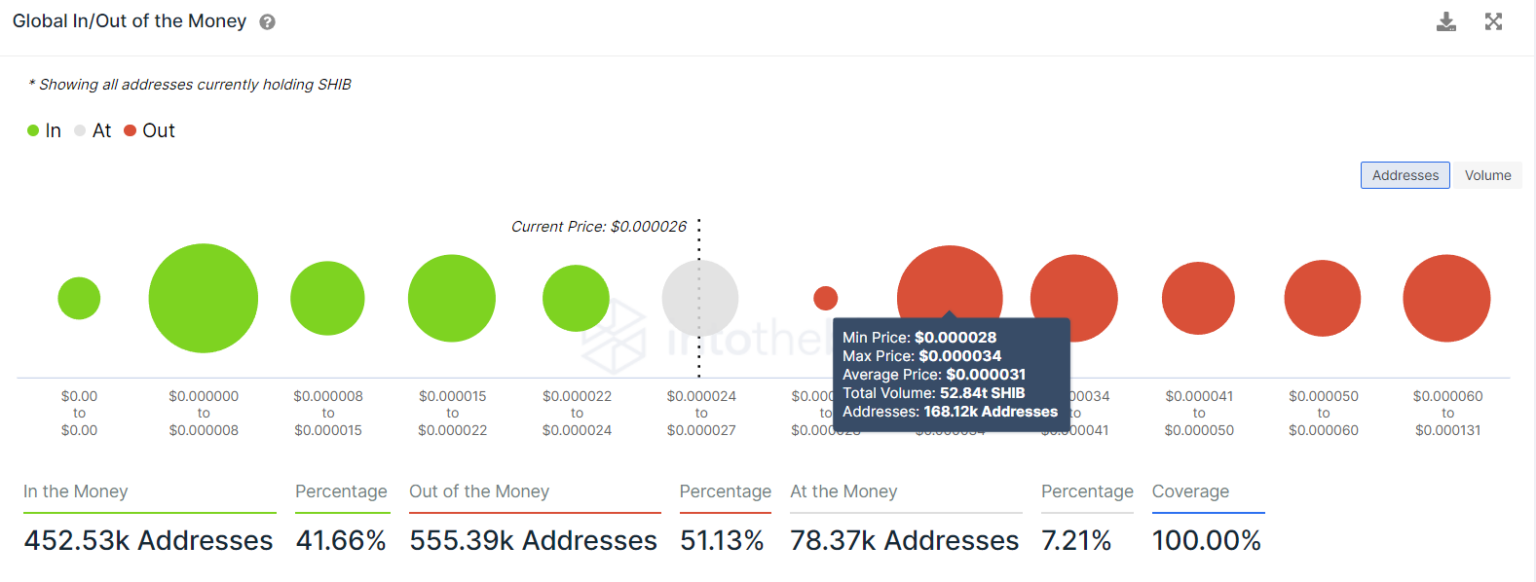1536x582 pixels.
Task: Click the Min Price: $0.000028 tooltip line
Action: click(920, 338)
